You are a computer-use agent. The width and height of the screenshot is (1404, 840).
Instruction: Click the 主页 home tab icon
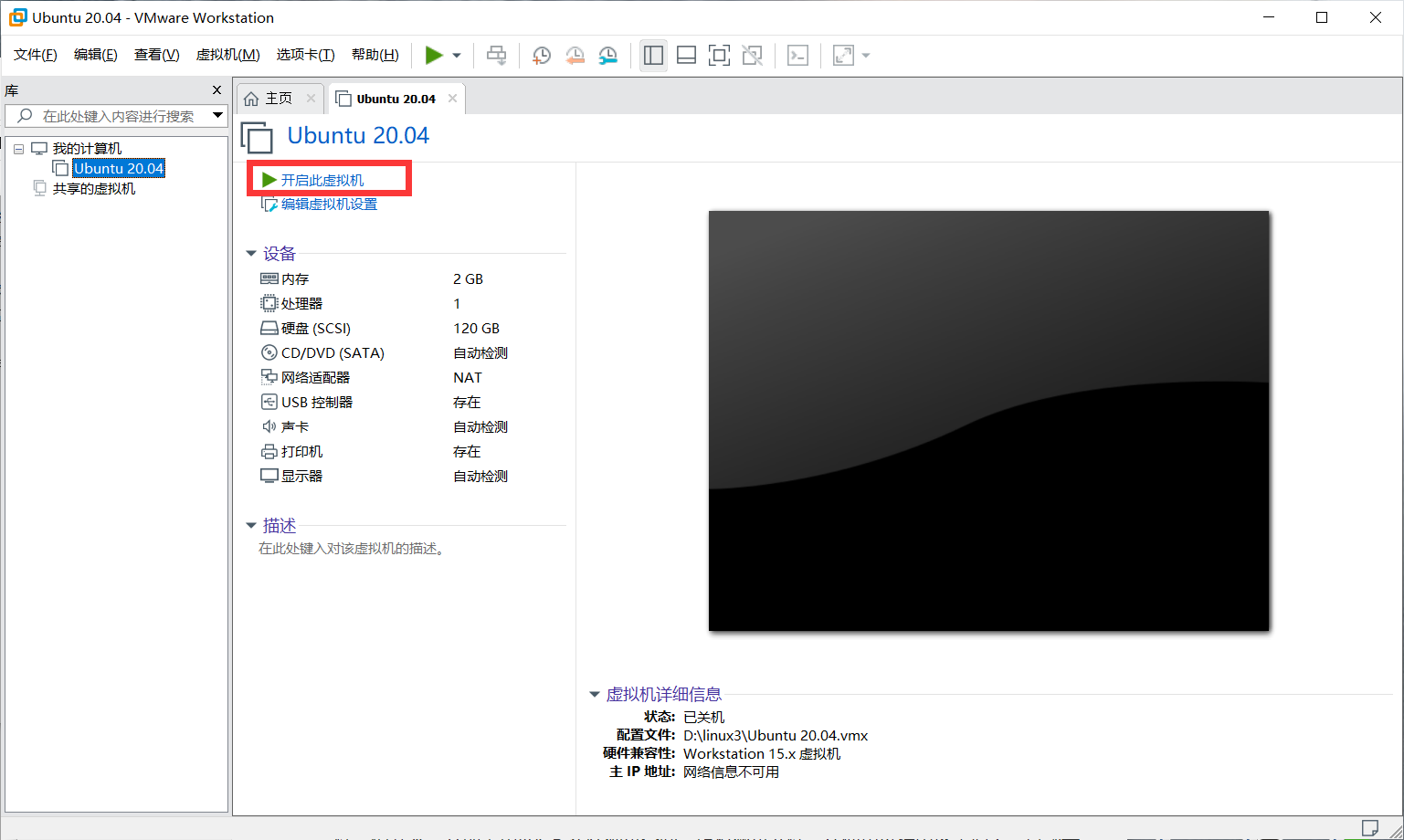pos(251,99)
